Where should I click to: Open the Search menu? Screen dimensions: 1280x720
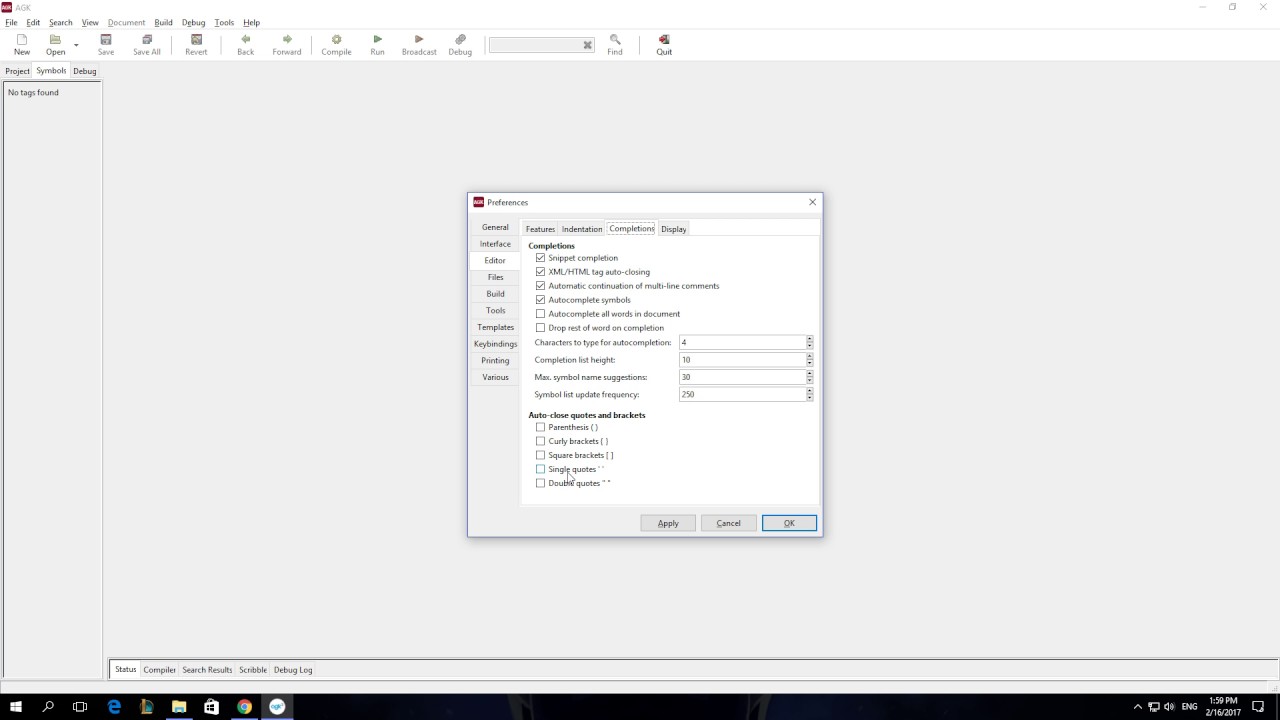60,22
